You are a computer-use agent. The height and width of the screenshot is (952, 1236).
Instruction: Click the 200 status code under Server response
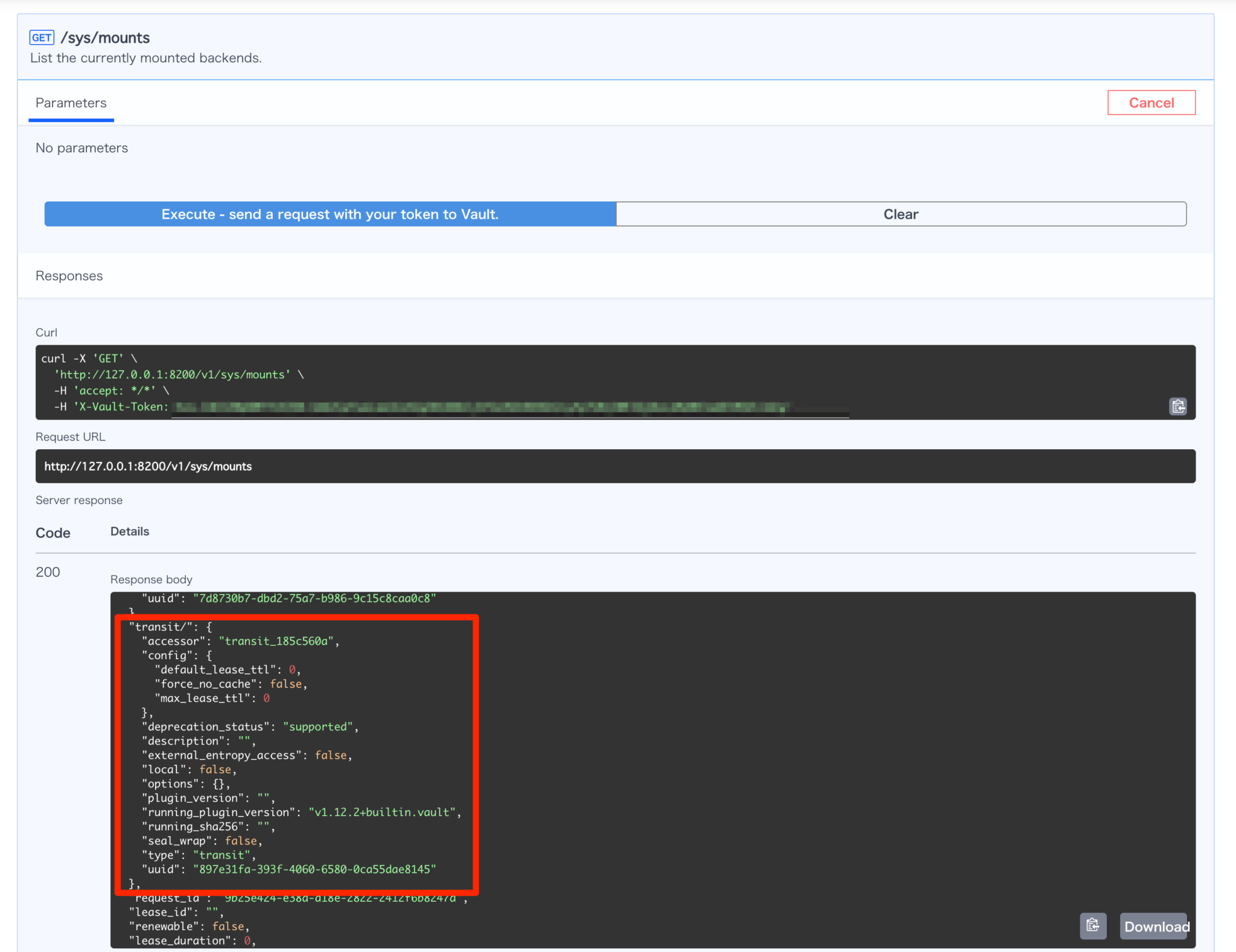point(48,572)
